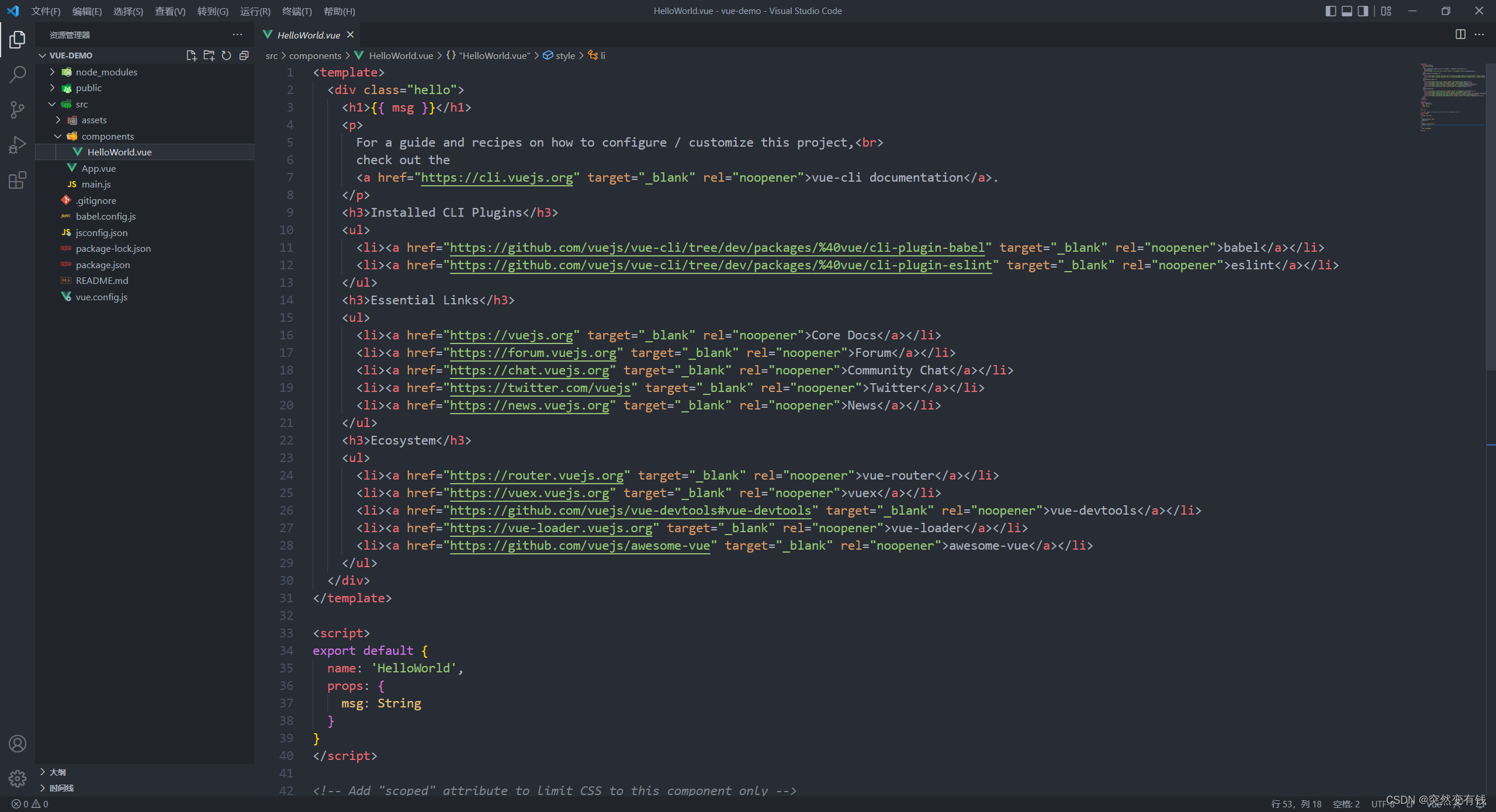
Task: Click the components breadcrumb segment
Action: 315,55
